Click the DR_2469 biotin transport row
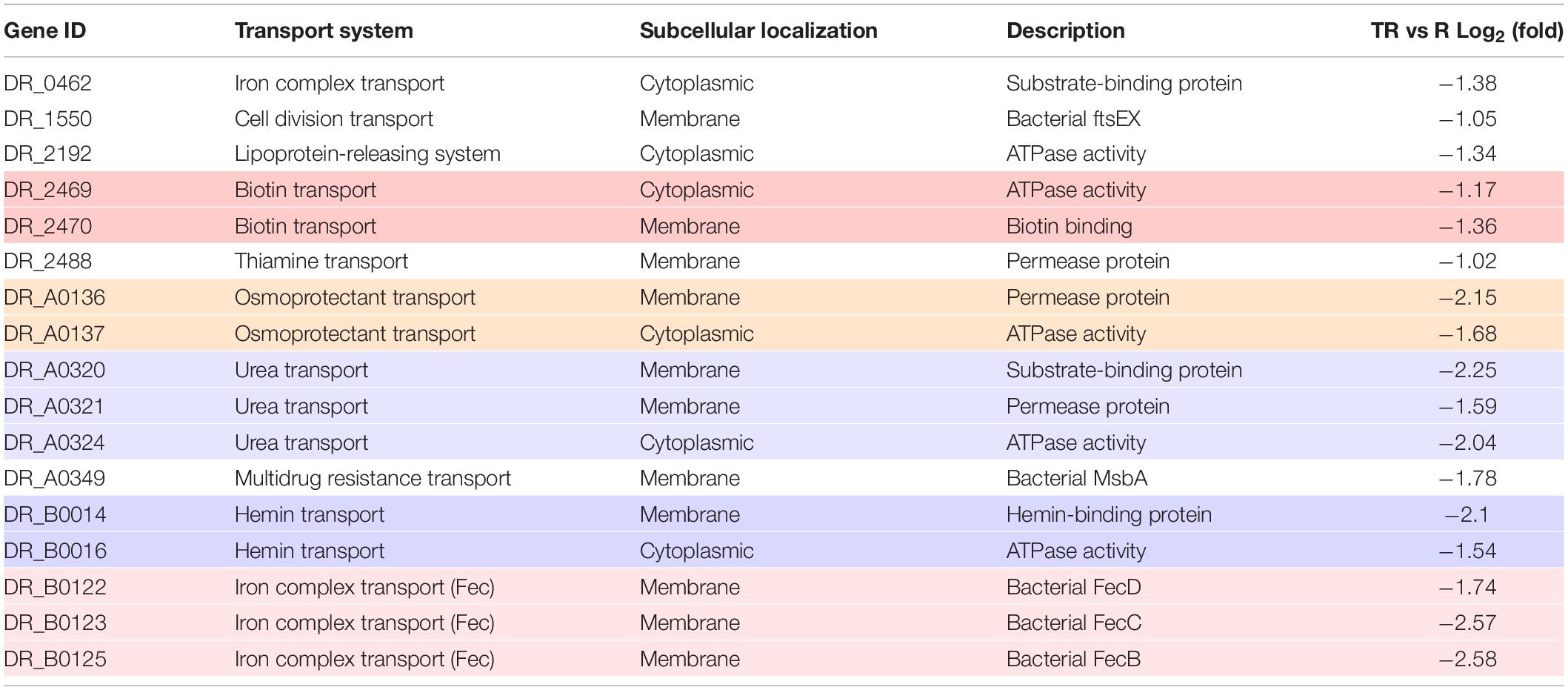The height and width of the screenshot is (690, 1568). [x=784, y=190]
